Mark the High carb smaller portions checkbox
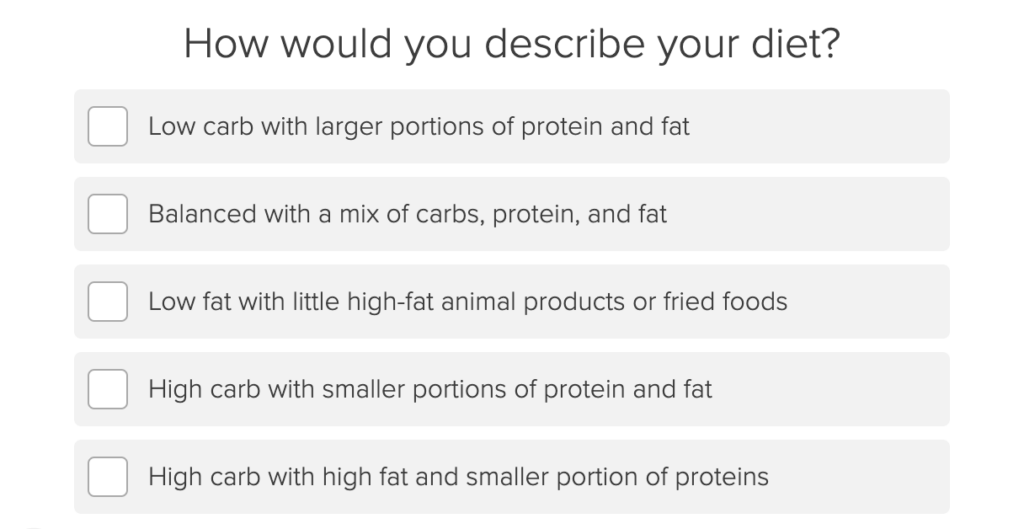Viewport: 1024px width, 529px height. click(x=108, y=389)
